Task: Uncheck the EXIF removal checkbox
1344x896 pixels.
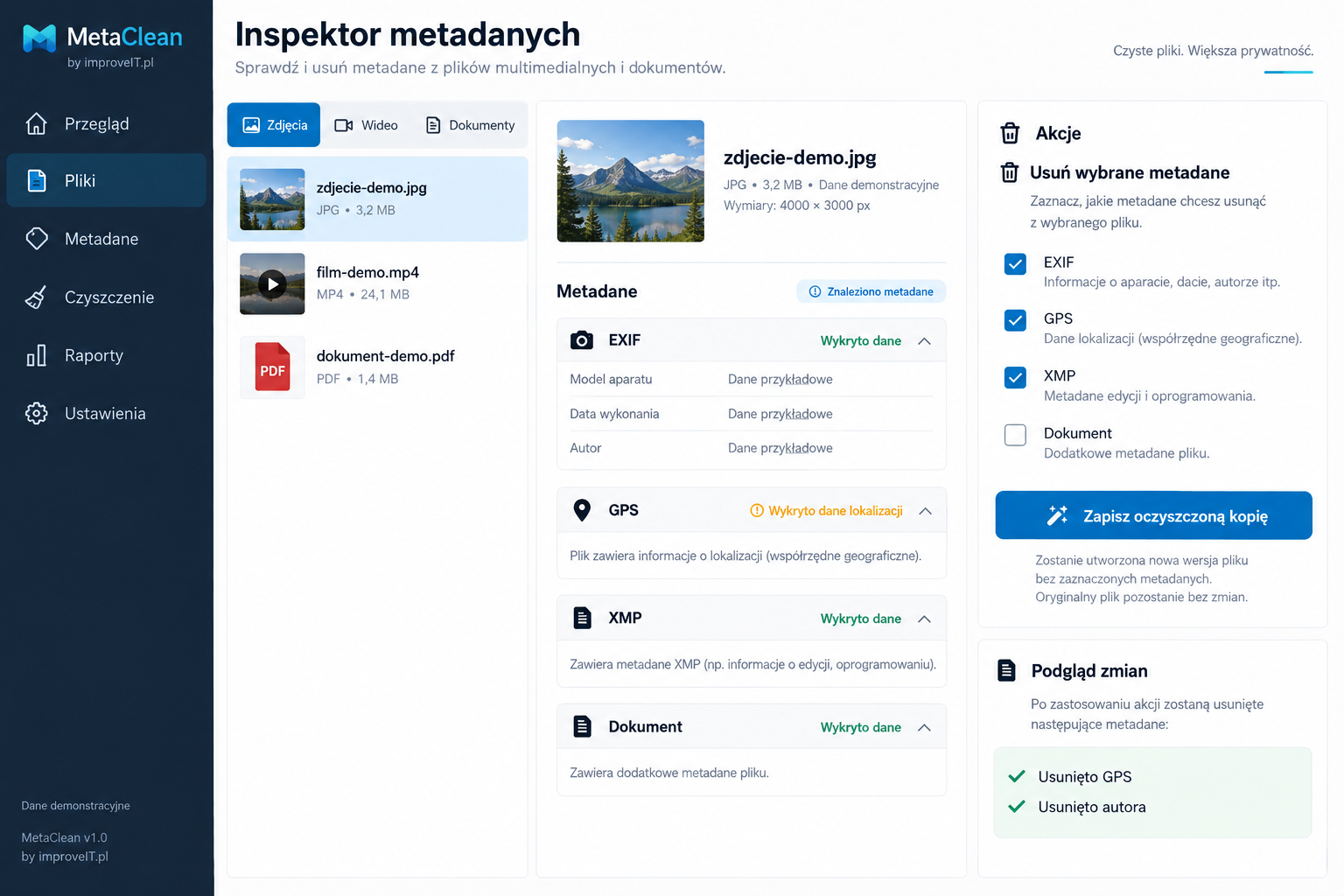Action: click(1015, 263)
